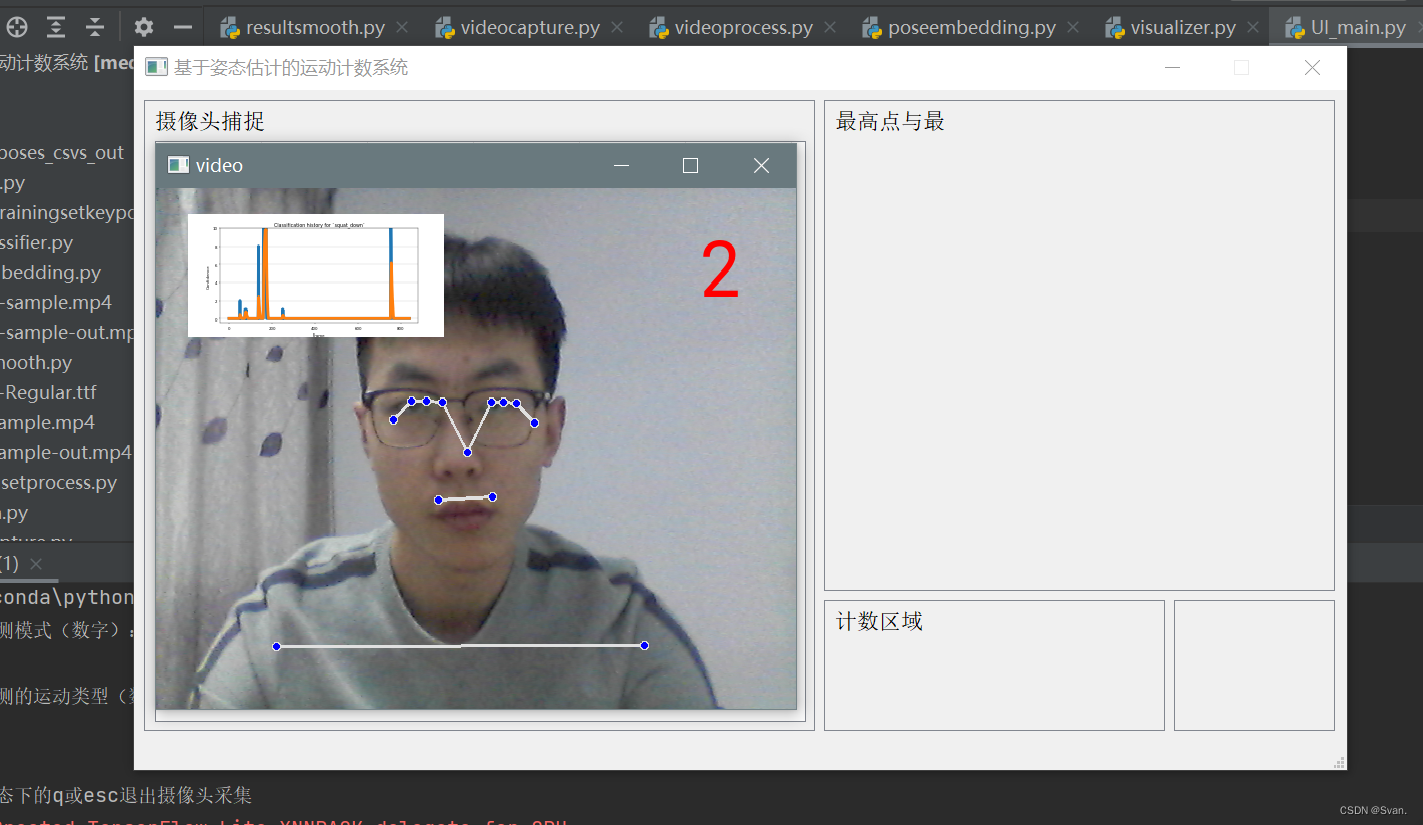Select the UI_main.py tab

point(1358,28)
